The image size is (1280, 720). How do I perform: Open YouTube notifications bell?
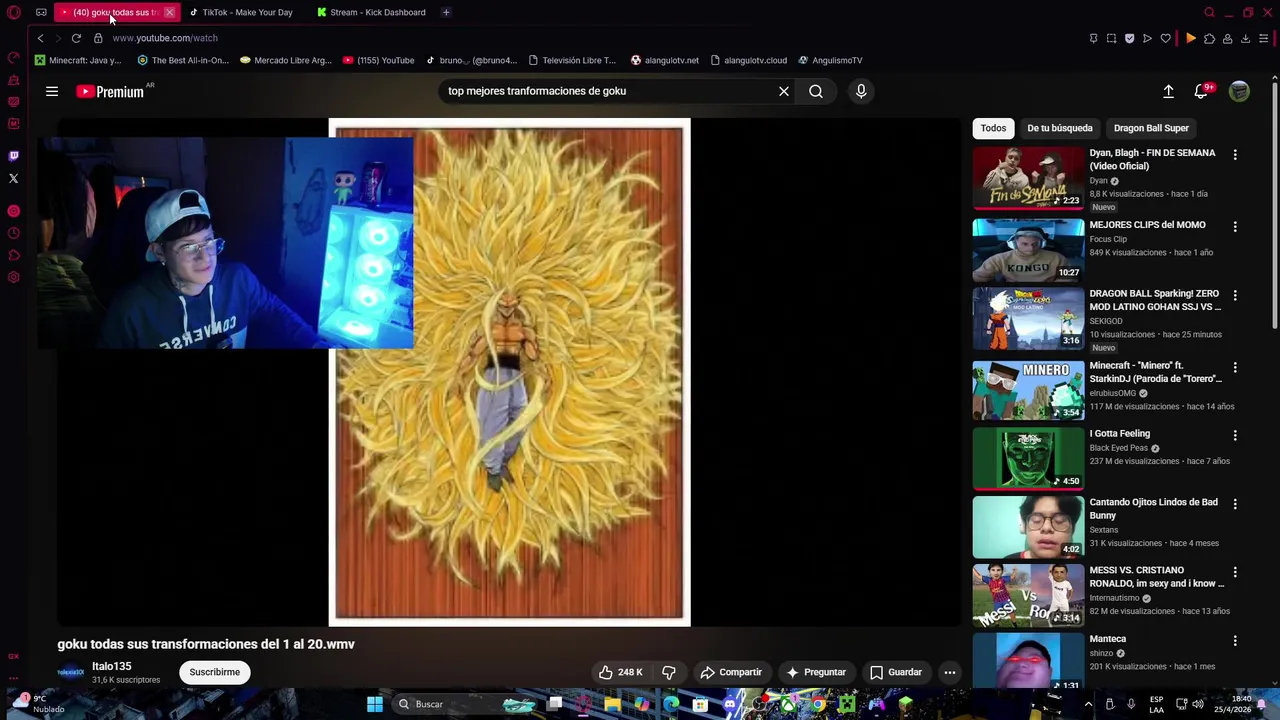[x=1201, y=91]
